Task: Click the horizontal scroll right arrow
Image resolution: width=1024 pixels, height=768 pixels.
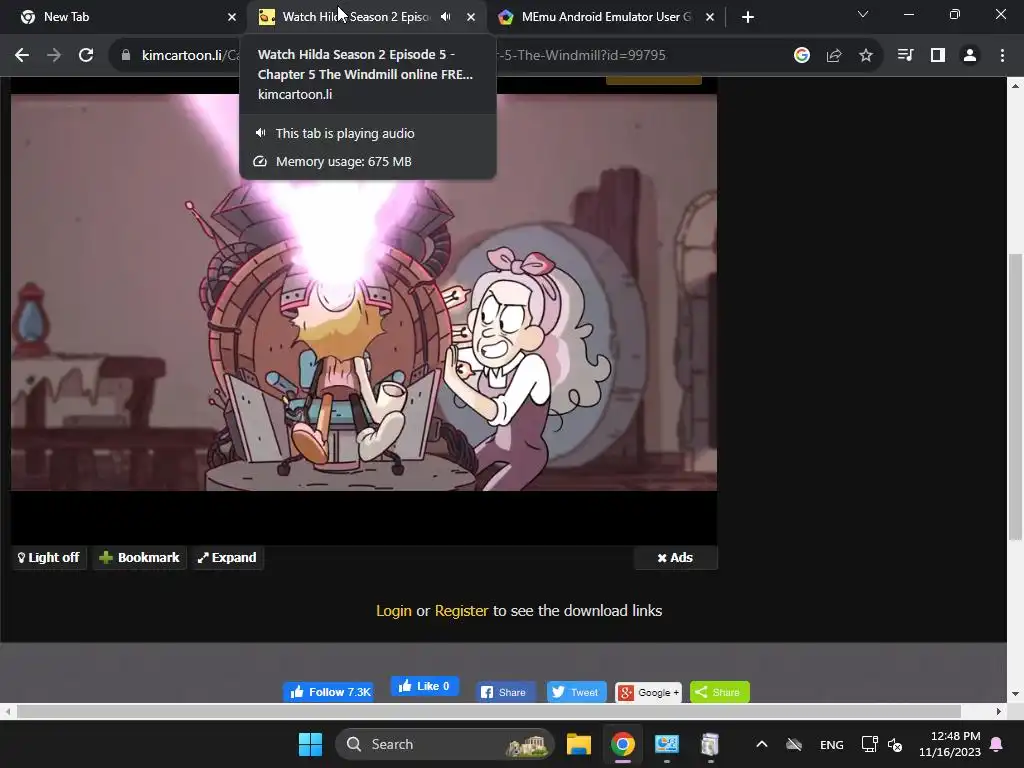Action: [x=999, y=711]
